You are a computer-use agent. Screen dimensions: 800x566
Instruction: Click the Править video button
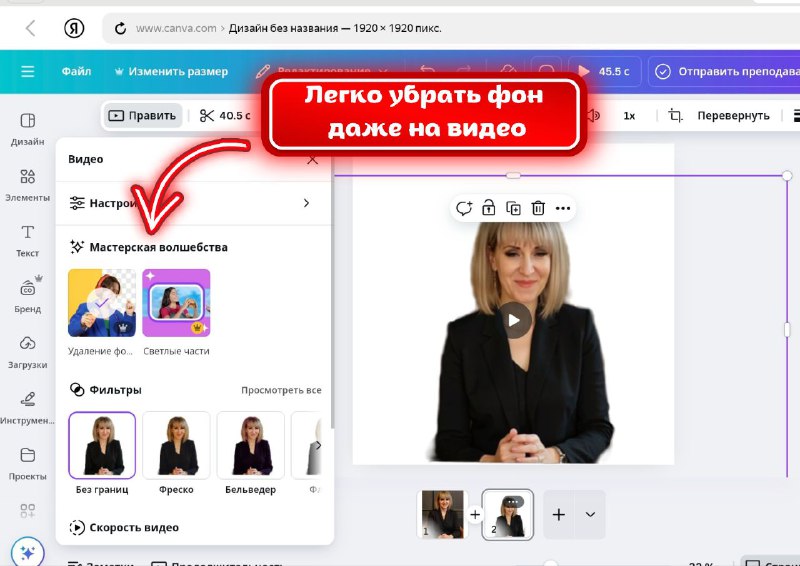142,116
